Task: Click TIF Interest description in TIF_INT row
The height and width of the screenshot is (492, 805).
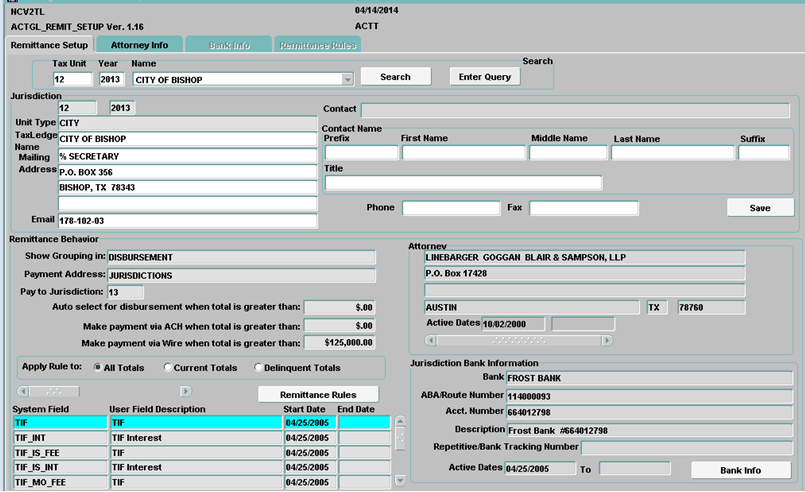Action: coord(196,438)
